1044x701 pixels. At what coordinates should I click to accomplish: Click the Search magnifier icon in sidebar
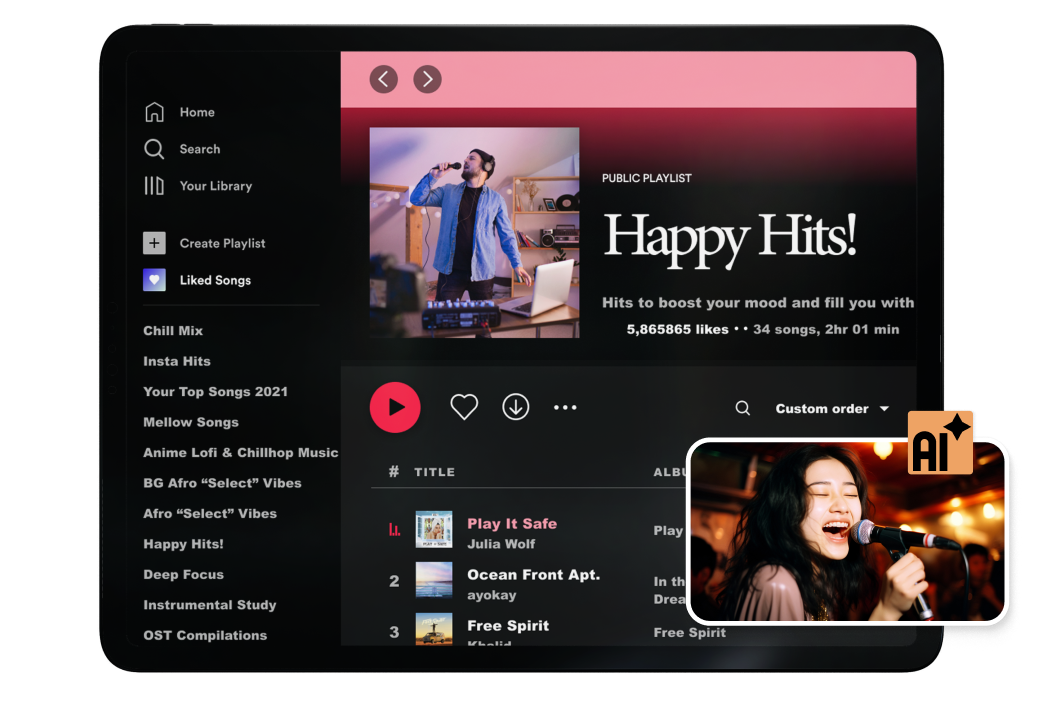(154, 149)
